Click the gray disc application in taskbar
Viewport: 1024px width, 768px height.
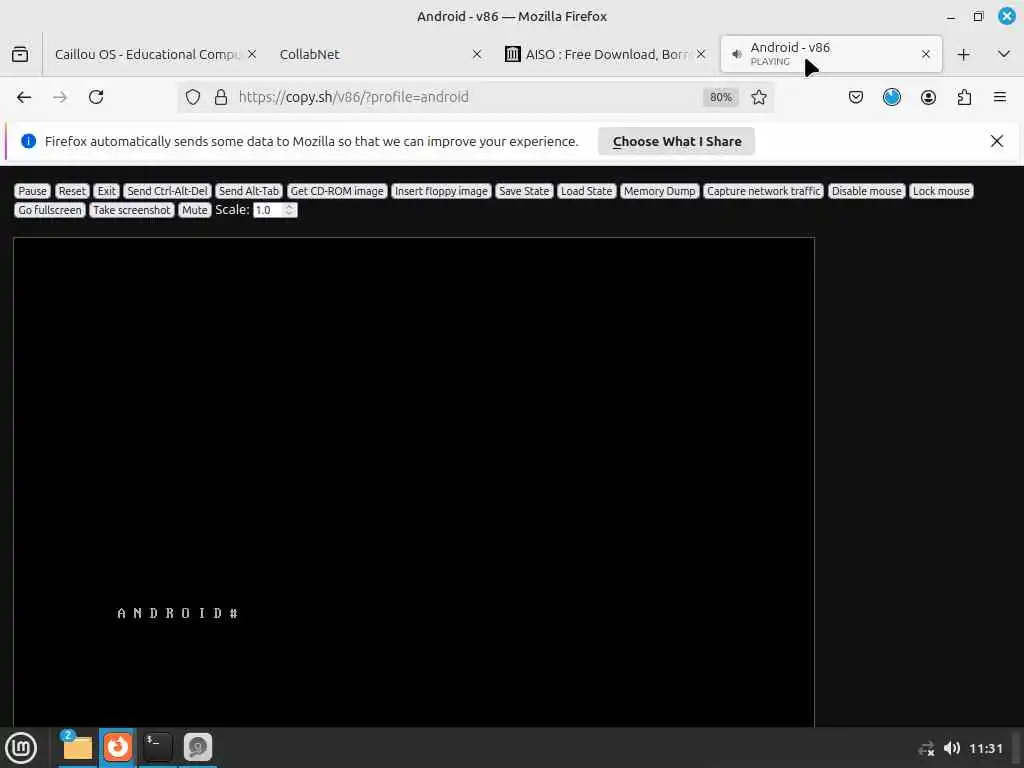[x=198, y=747]
